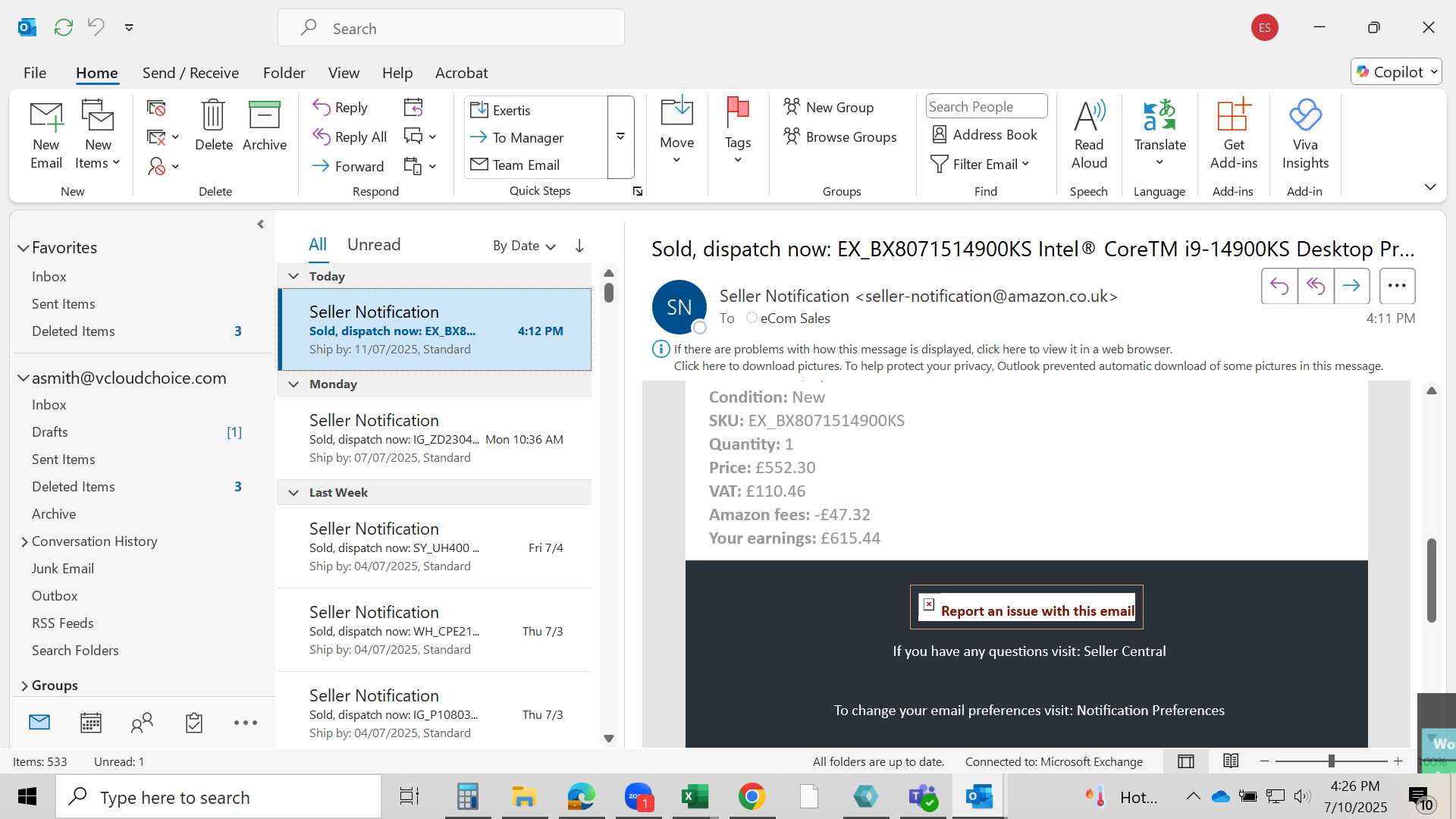The image size is (1456, 819).
Task: Click the top Search box
Action: coord(451,28)
